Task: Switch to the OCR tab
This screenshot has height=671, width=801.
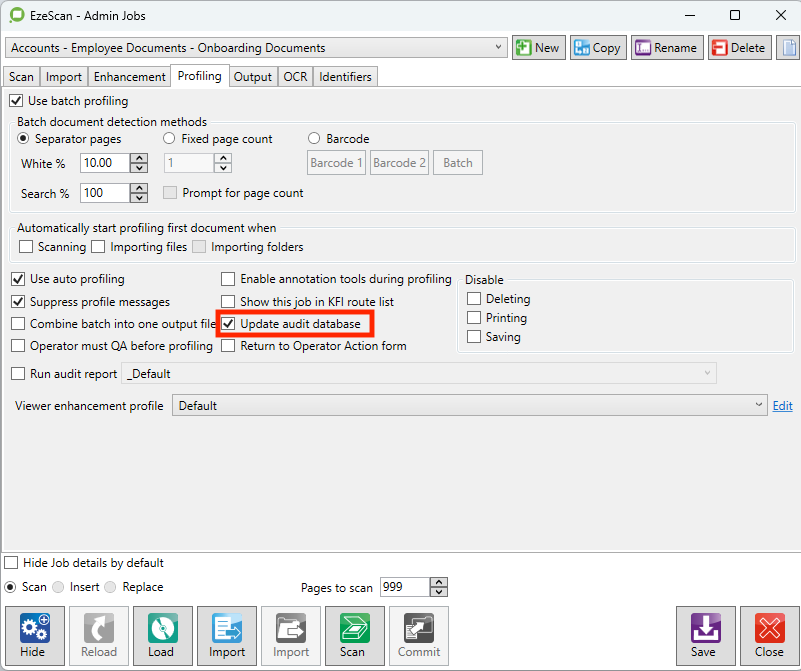Action: click(295, 77)
